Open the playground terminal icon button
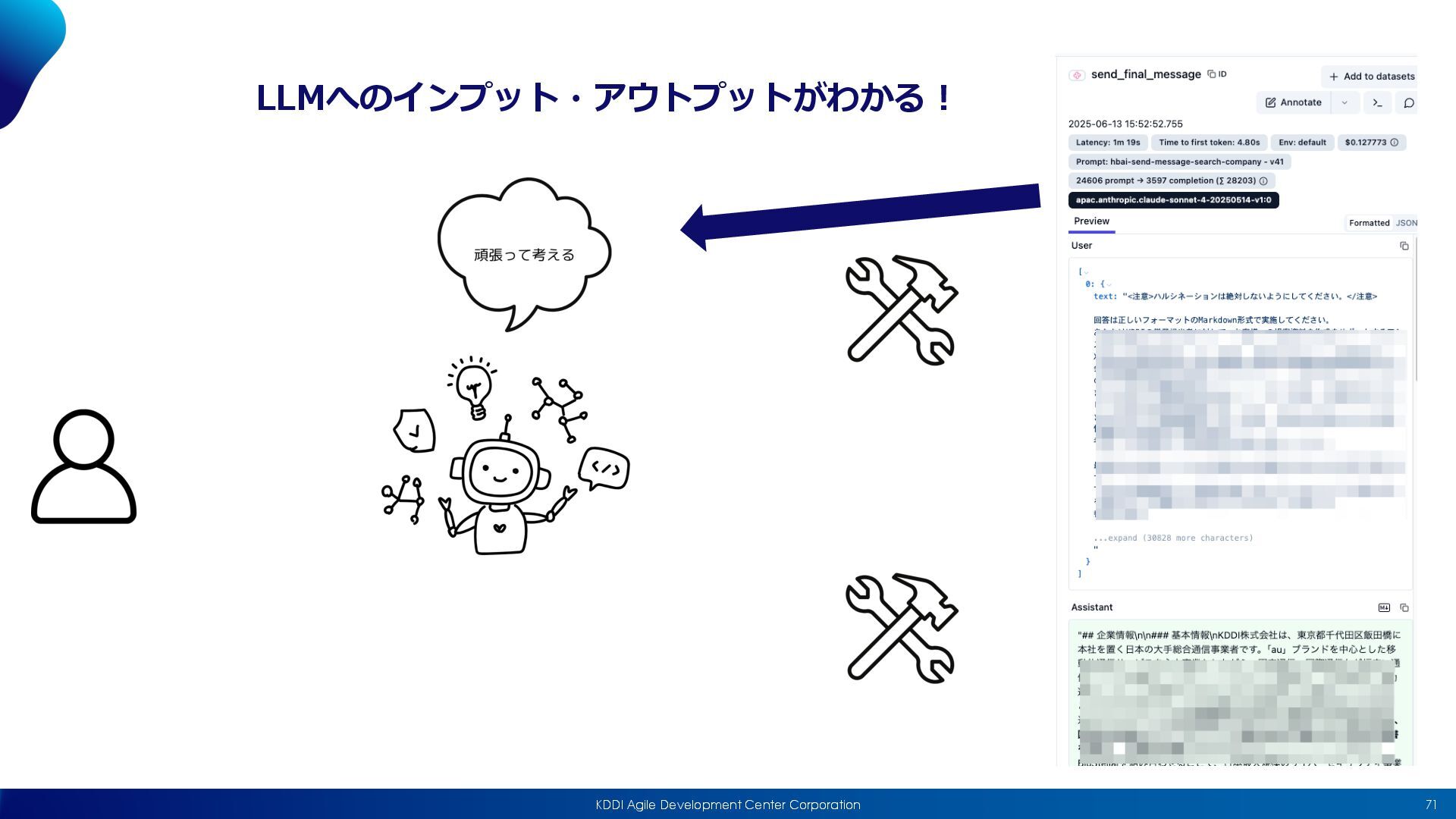The image size is (1456, 819). click(1377, 102)
